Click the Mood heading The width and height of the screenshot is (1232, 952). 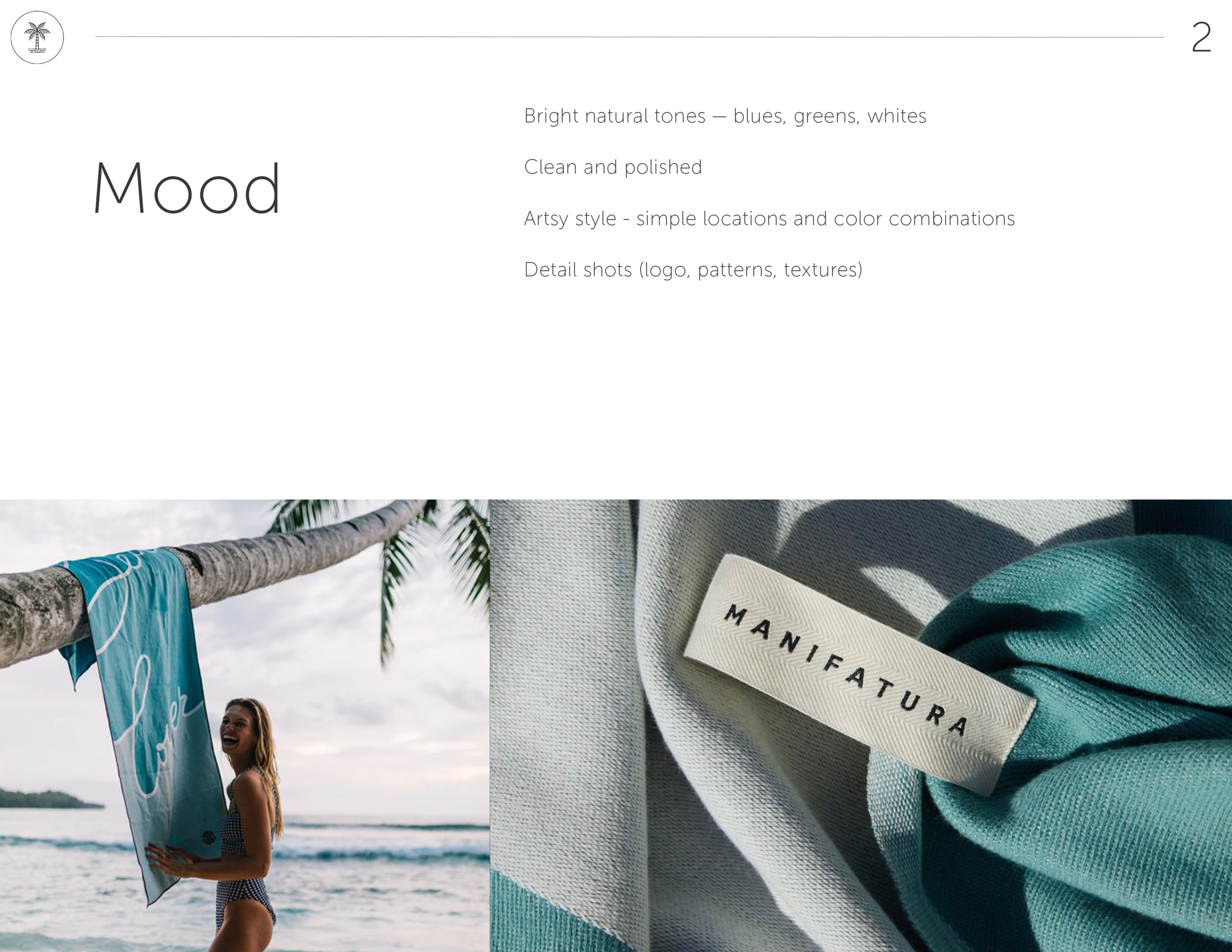[187, 188]
